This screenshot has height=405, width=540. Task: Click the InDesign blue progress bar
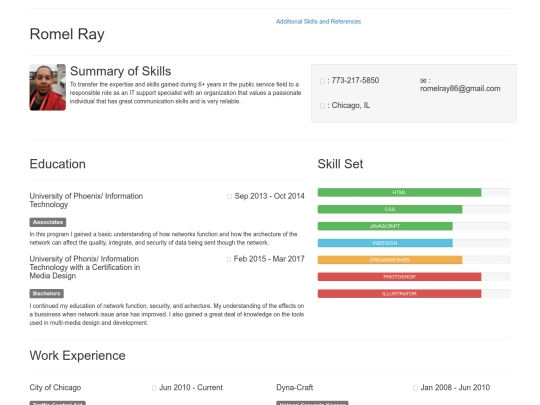[385, 243]
